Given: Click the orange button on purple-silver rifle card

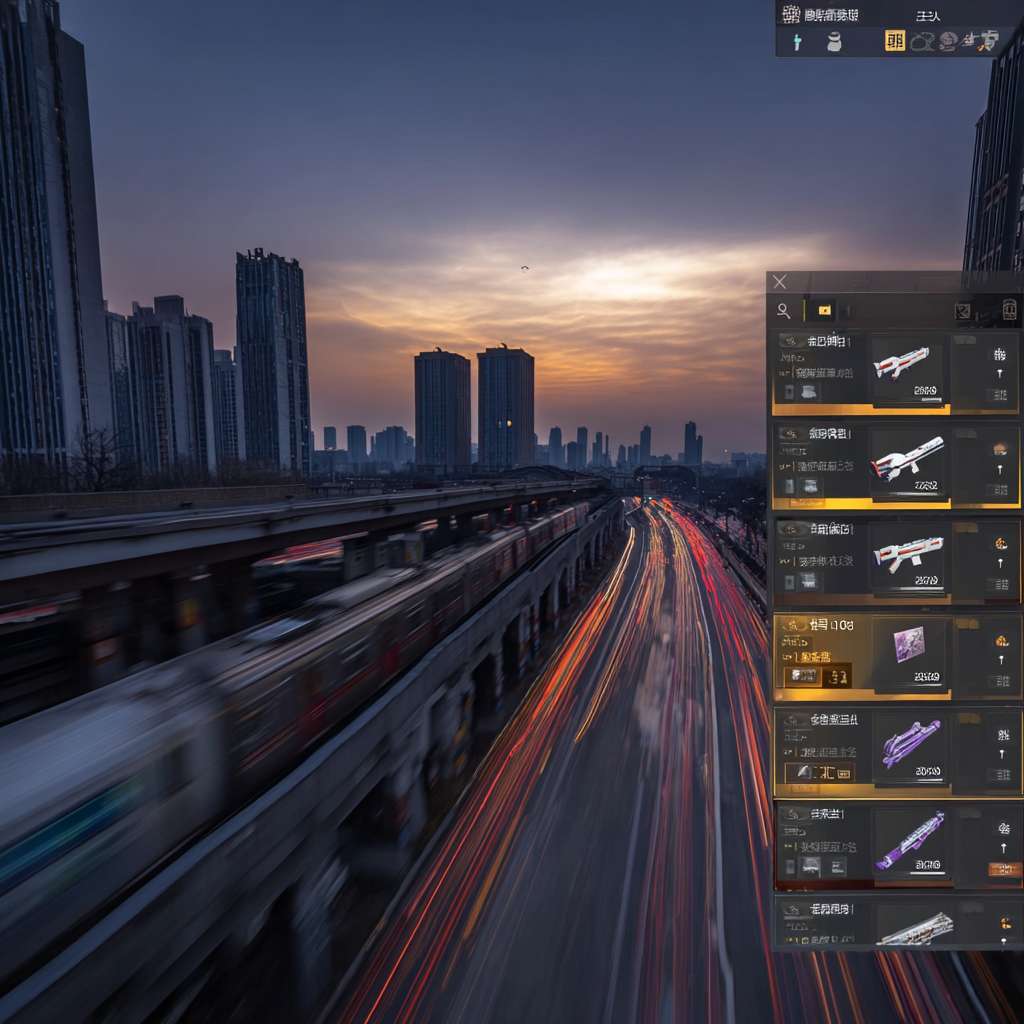Looking at the screenshot, I should pos(1004,869).
